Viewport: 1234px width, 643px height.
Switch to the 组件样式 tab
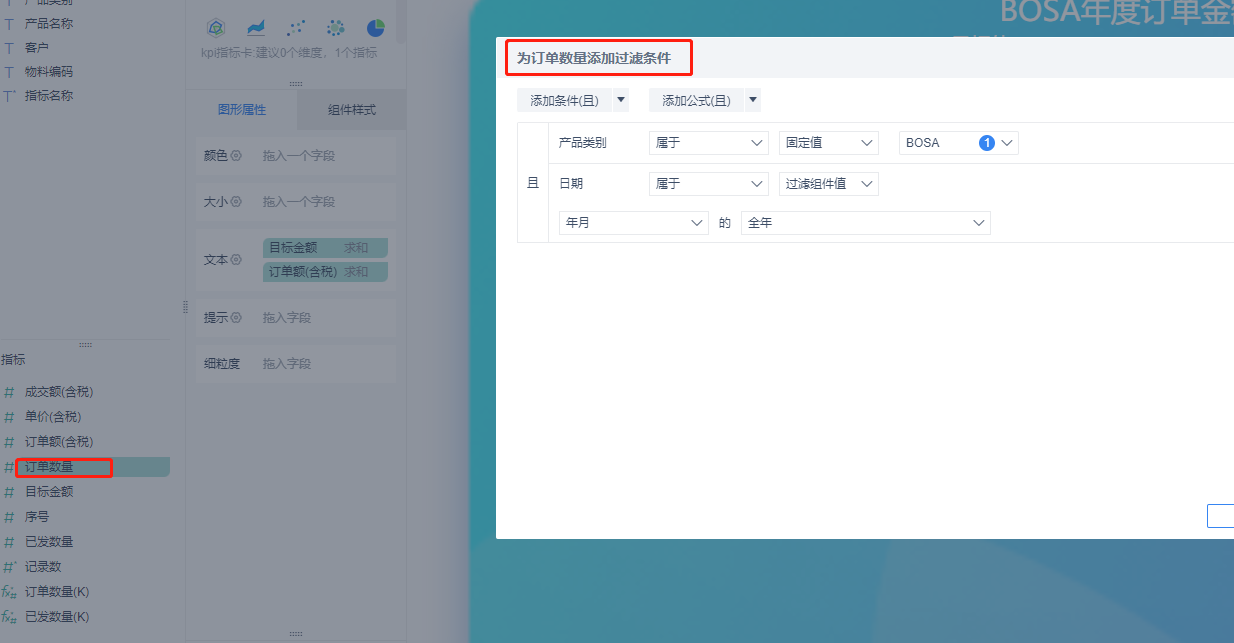pyautogui.click(x=352, y=110)
